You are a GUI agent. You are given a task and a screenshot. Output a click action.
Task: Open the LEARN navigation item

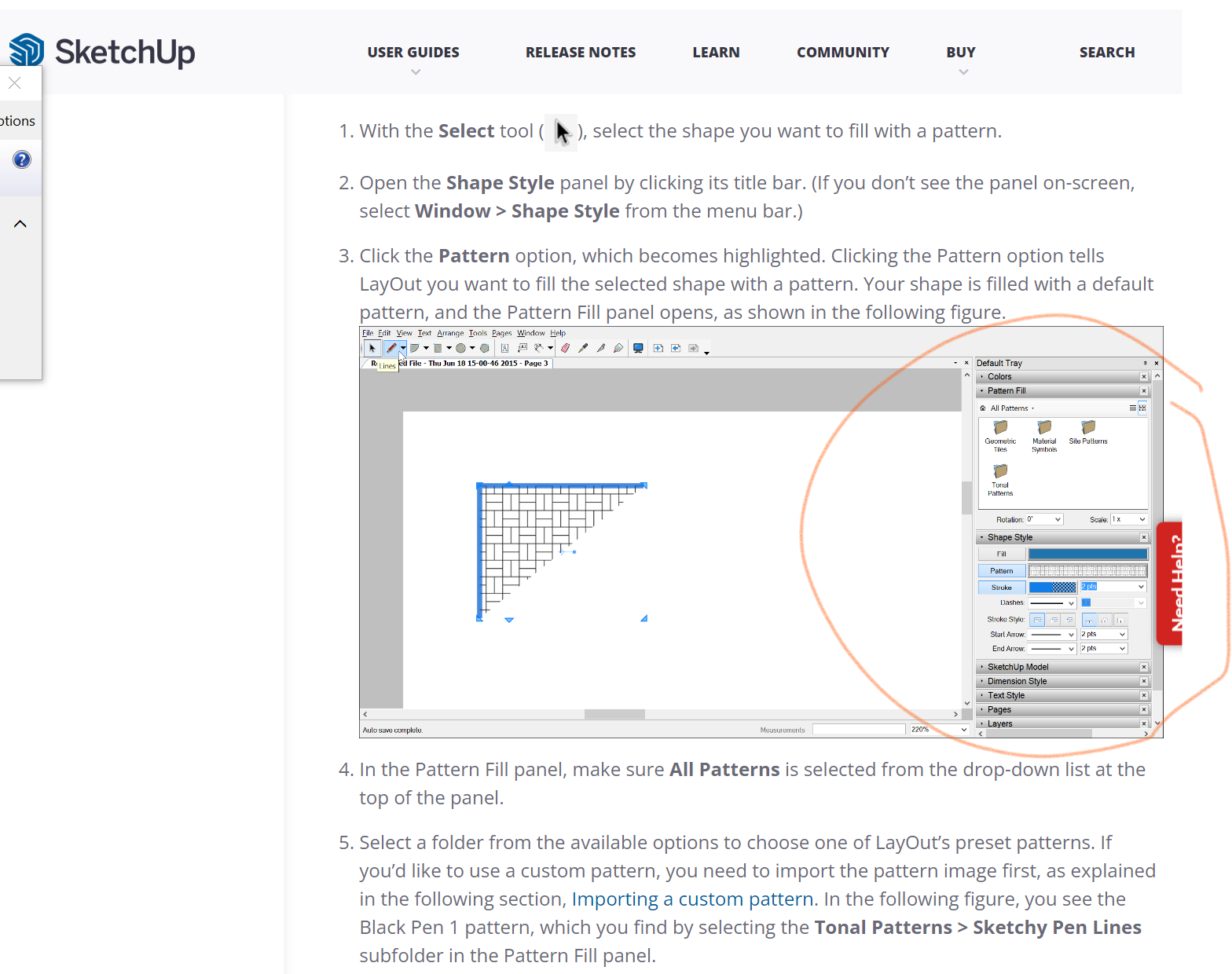[716, 53]
